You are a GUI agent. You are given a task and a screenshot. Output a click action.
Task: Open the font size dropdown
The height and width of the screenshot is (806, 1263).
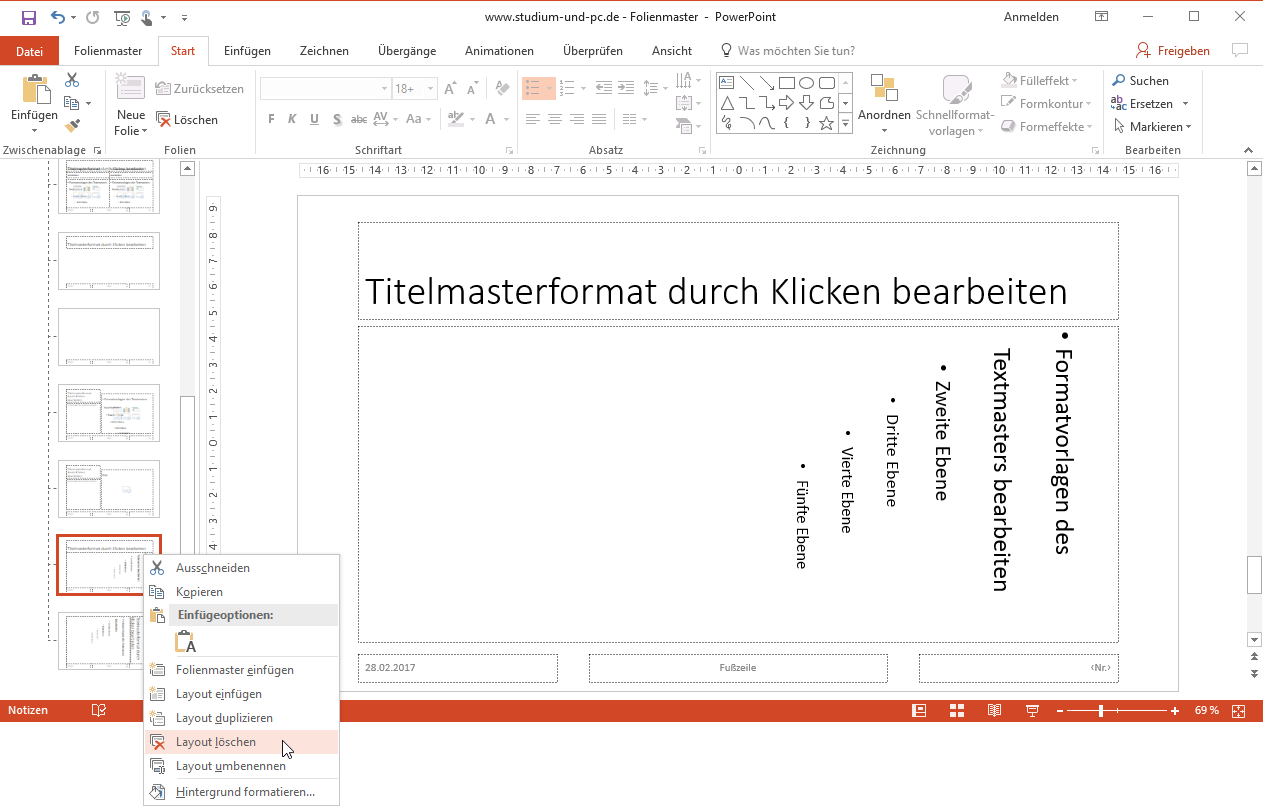pos(430,89)
